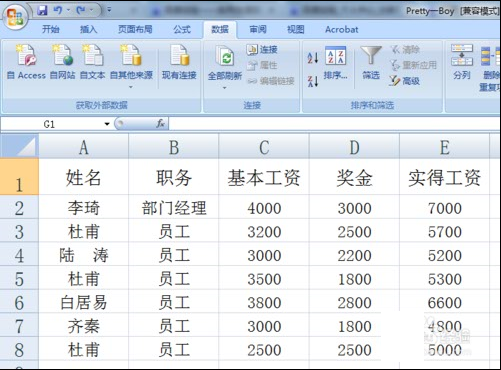Save the workbook via quick access toolbar
Viewport: 501px width, 370px height.
(42, 10)
